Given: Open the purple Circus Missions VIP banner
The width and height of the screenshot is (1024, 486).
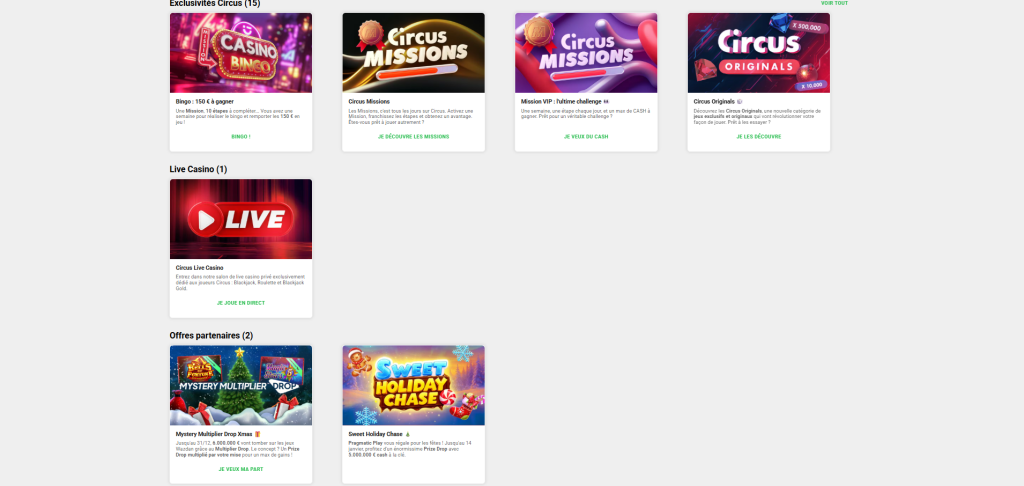Looking at the screenshot, I should (x=586, y=53).
